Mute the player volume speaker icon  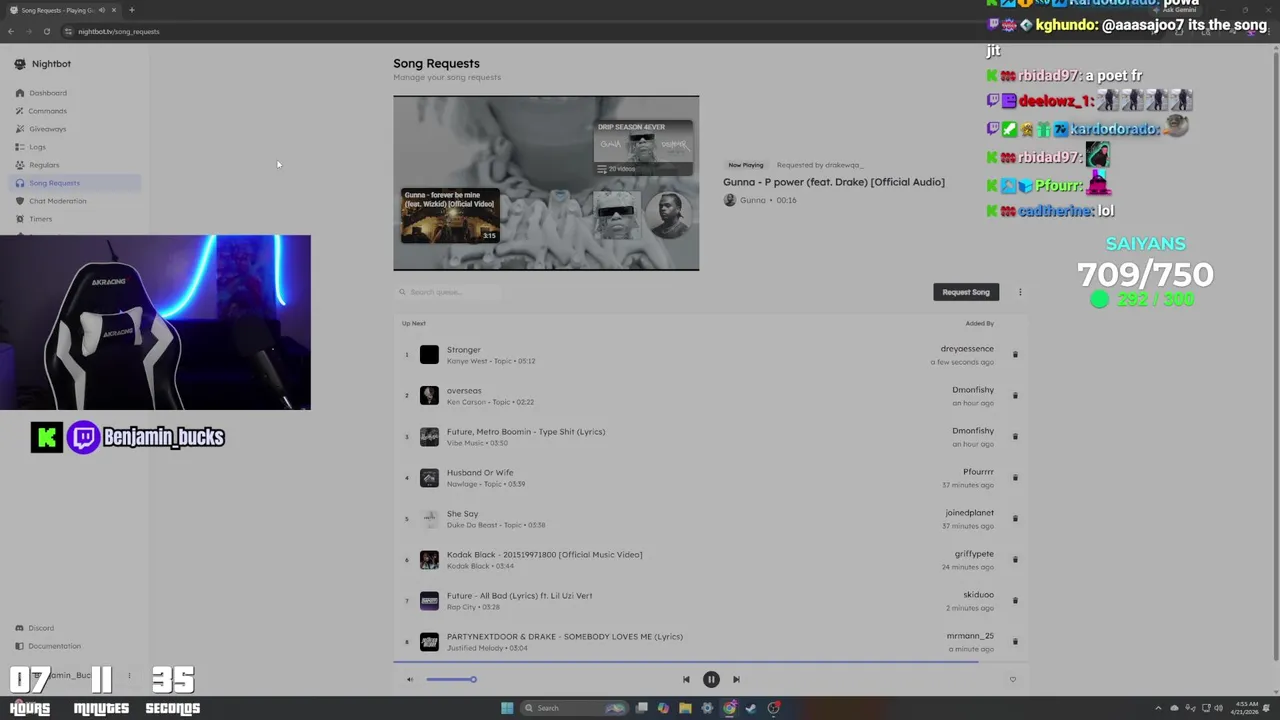409,680
